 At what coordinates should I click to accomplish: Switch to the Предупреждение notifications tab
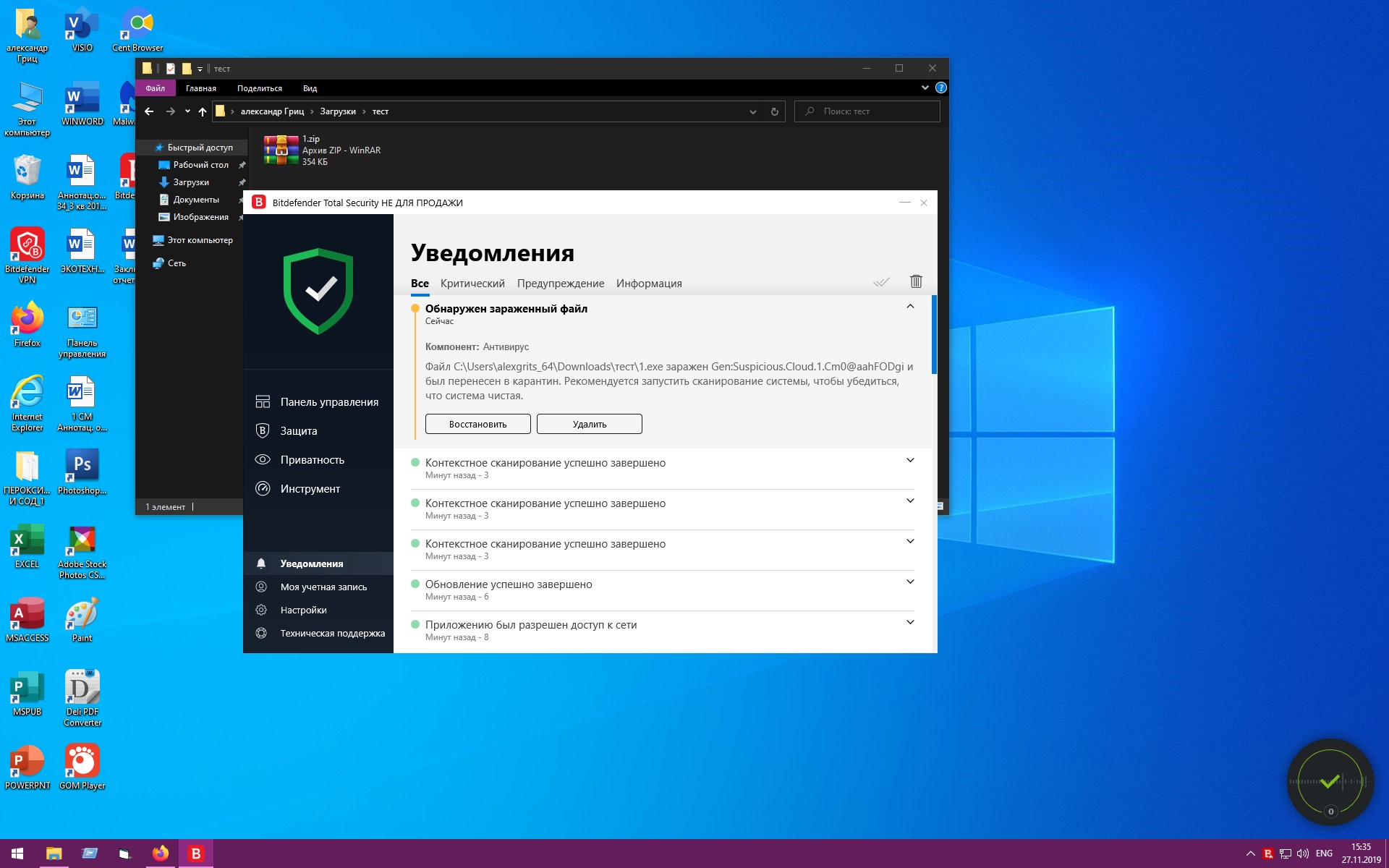coord(560,284)
